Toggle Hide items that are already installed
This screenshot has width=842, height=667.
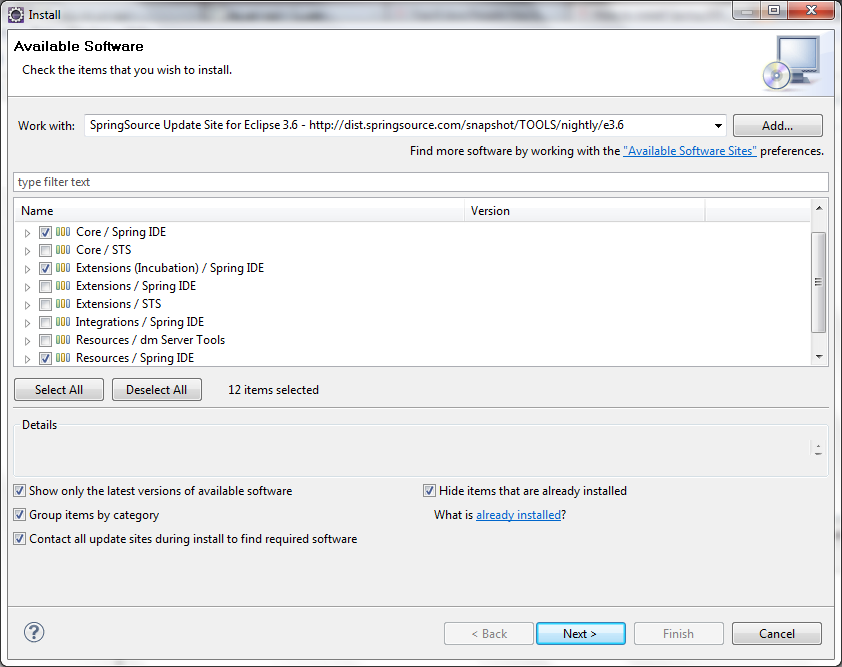point(429,490)
